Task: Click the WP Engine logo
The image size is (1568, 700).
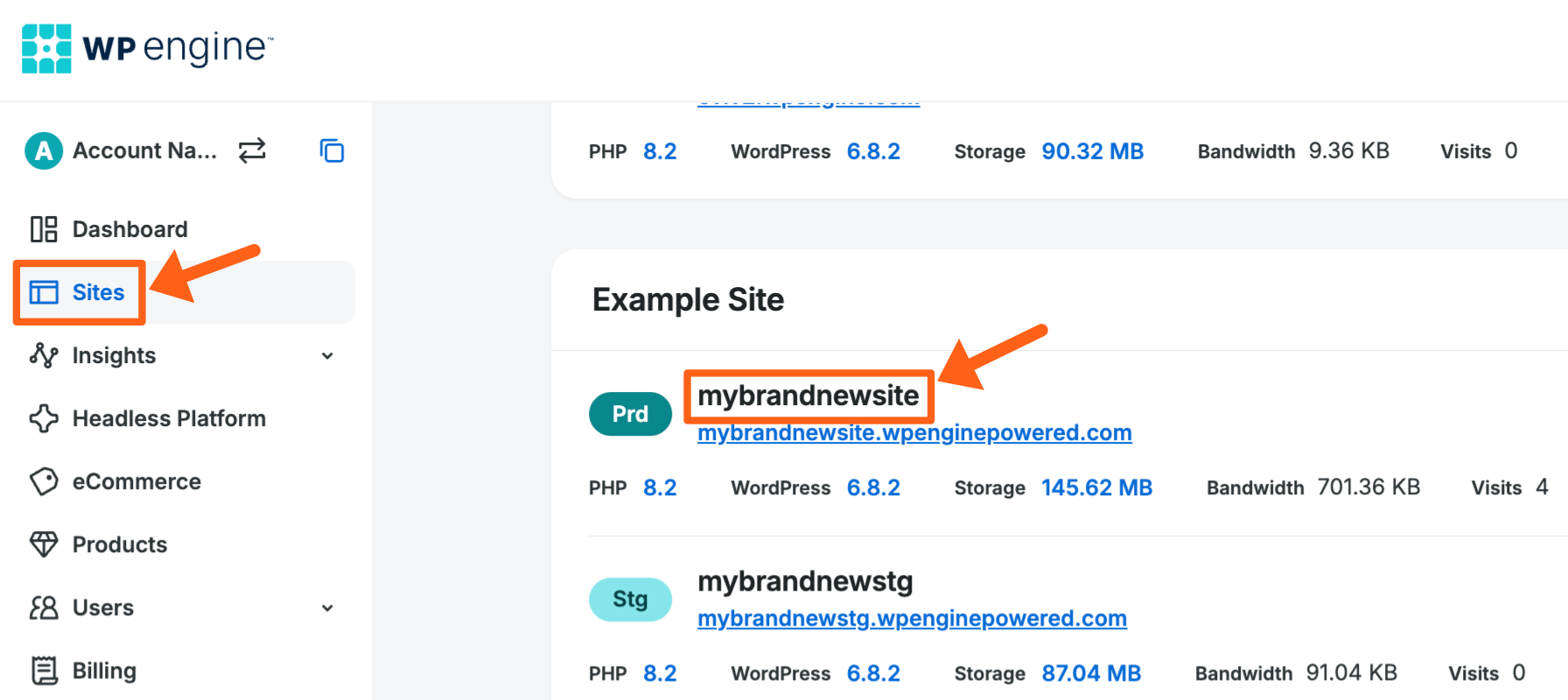Action: point(147,48)
